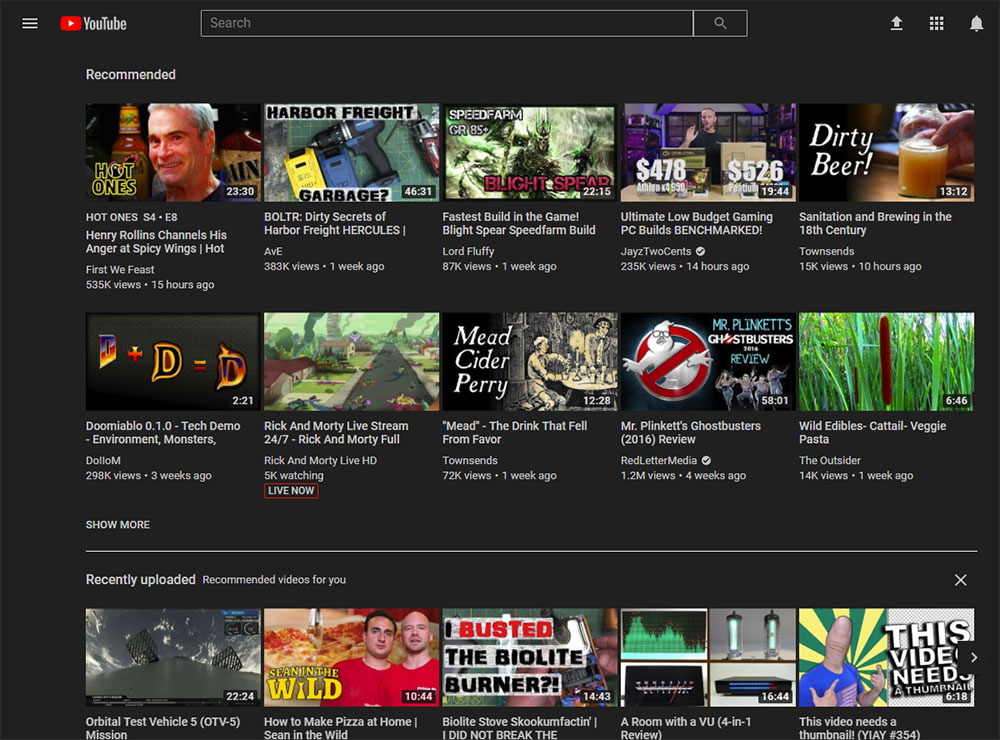1000x740 pixels.
Task: Focus the Search input field
Action: click(x=447, y=24)
